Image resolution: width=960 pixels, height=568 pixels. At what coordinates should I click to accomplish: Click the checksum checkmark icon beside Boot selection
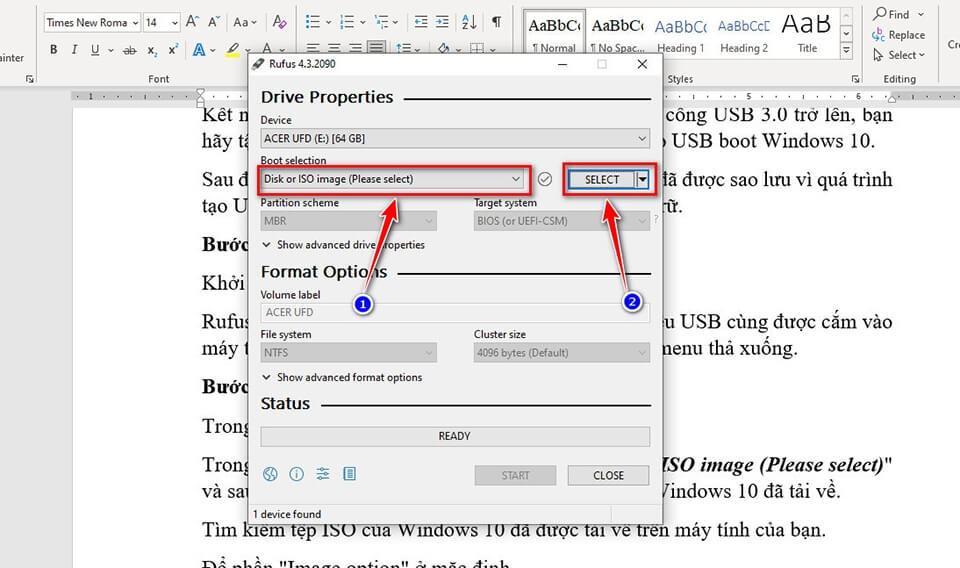544,179
